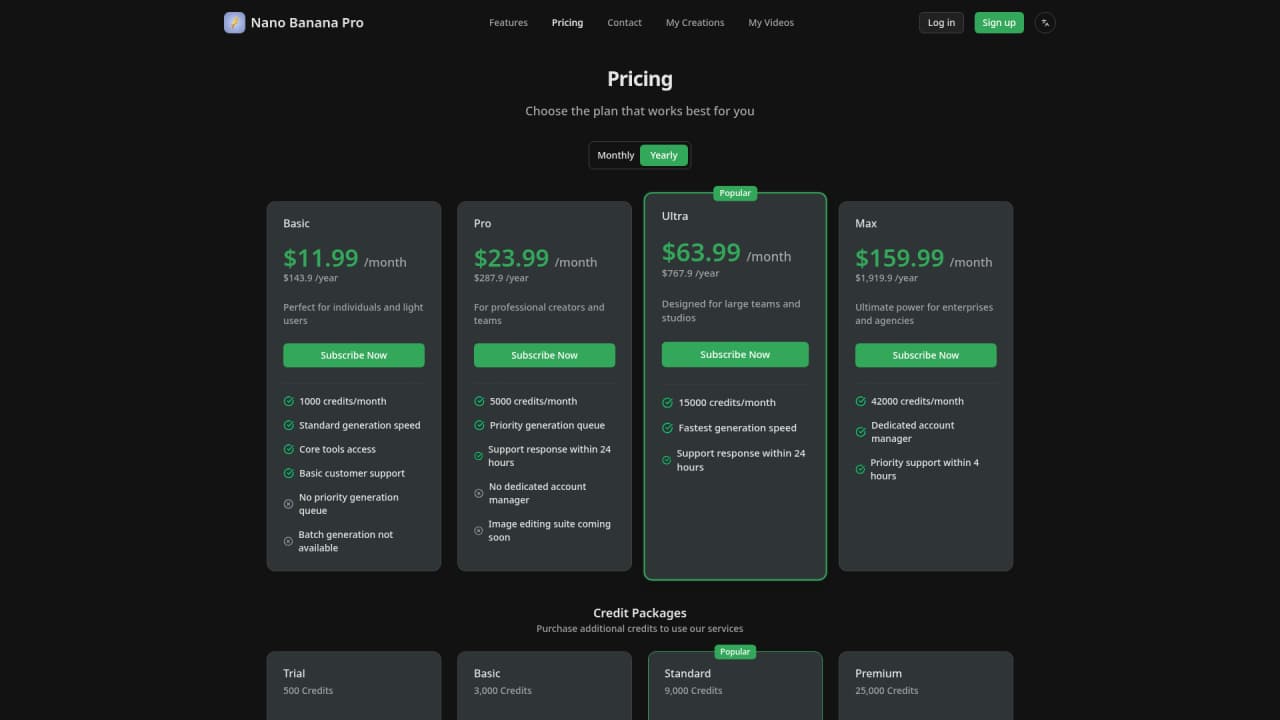This screenshot has height=720, width=1280.
Task: Click the checkmark beside Priority generation queue
Action: point(479,425)
